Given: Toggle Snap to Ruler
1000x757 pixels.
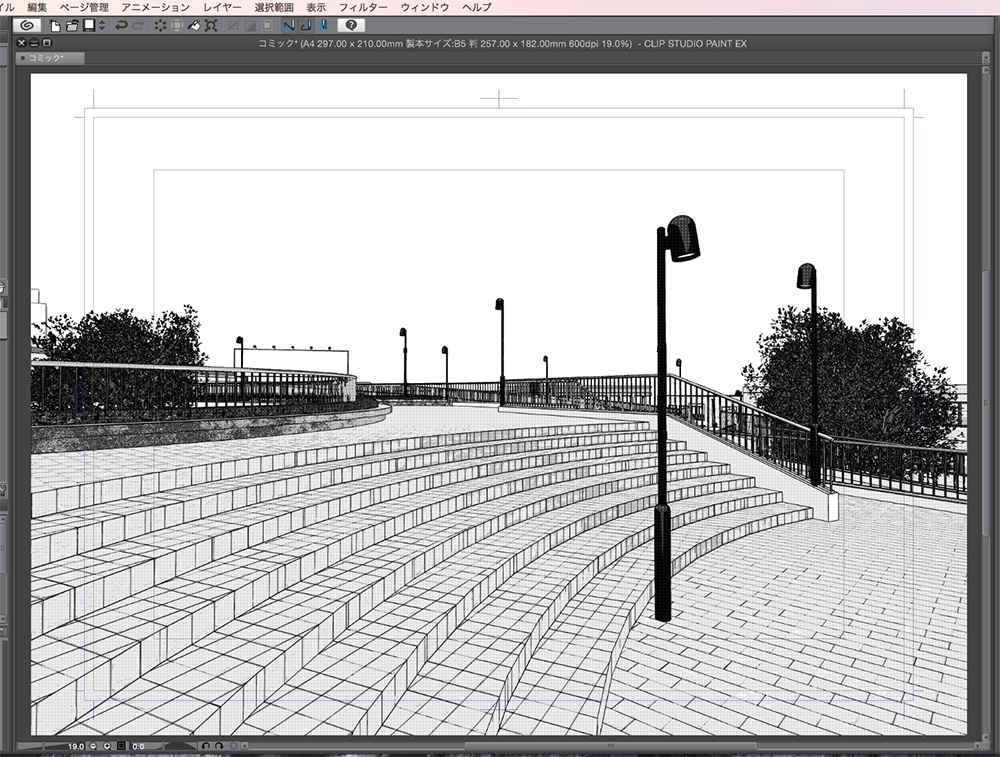Looking at the screenshot, I should 290,26.
